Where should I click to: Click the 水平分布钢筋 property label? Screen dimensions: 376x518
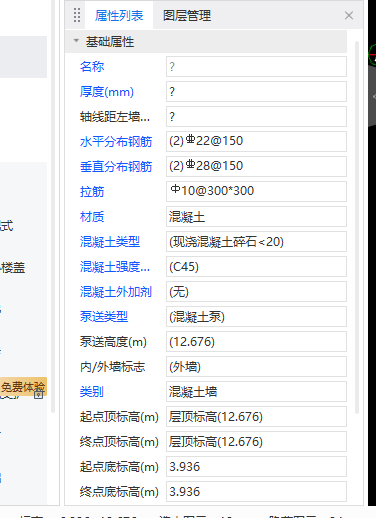coord(116,142)
